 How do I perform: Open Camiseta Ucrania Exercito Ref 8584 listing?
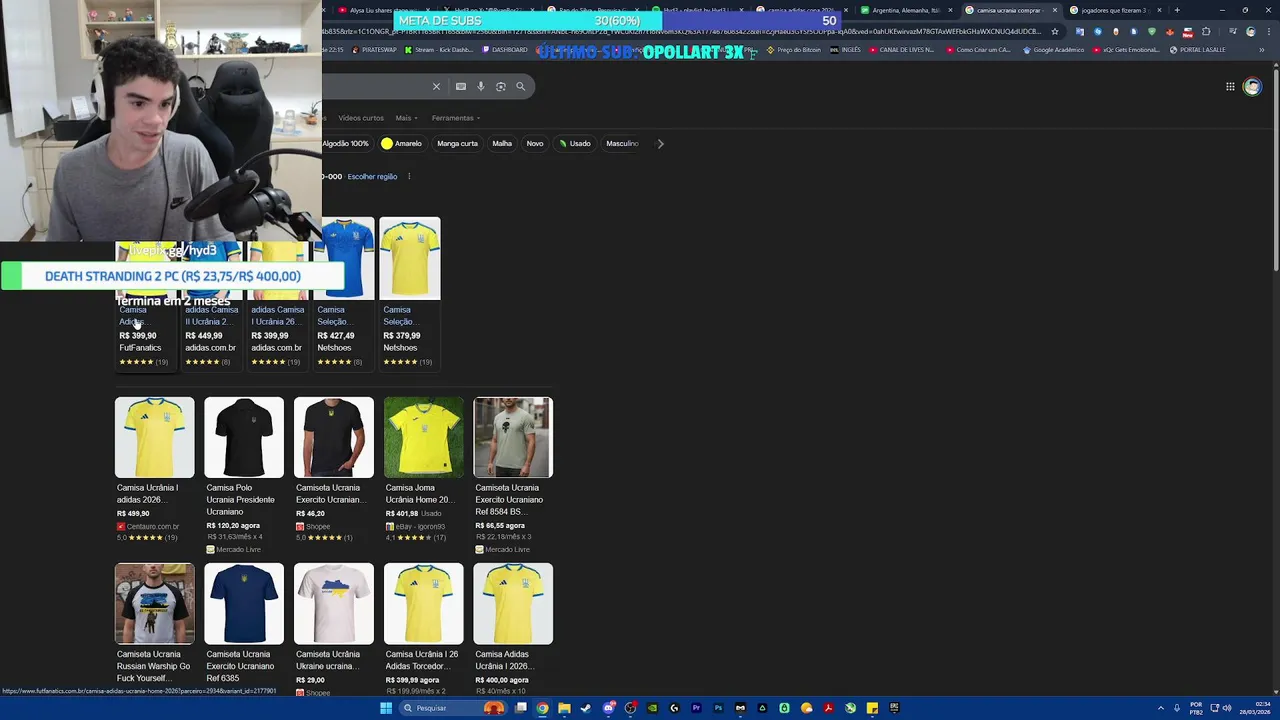(x=513, y=476)
